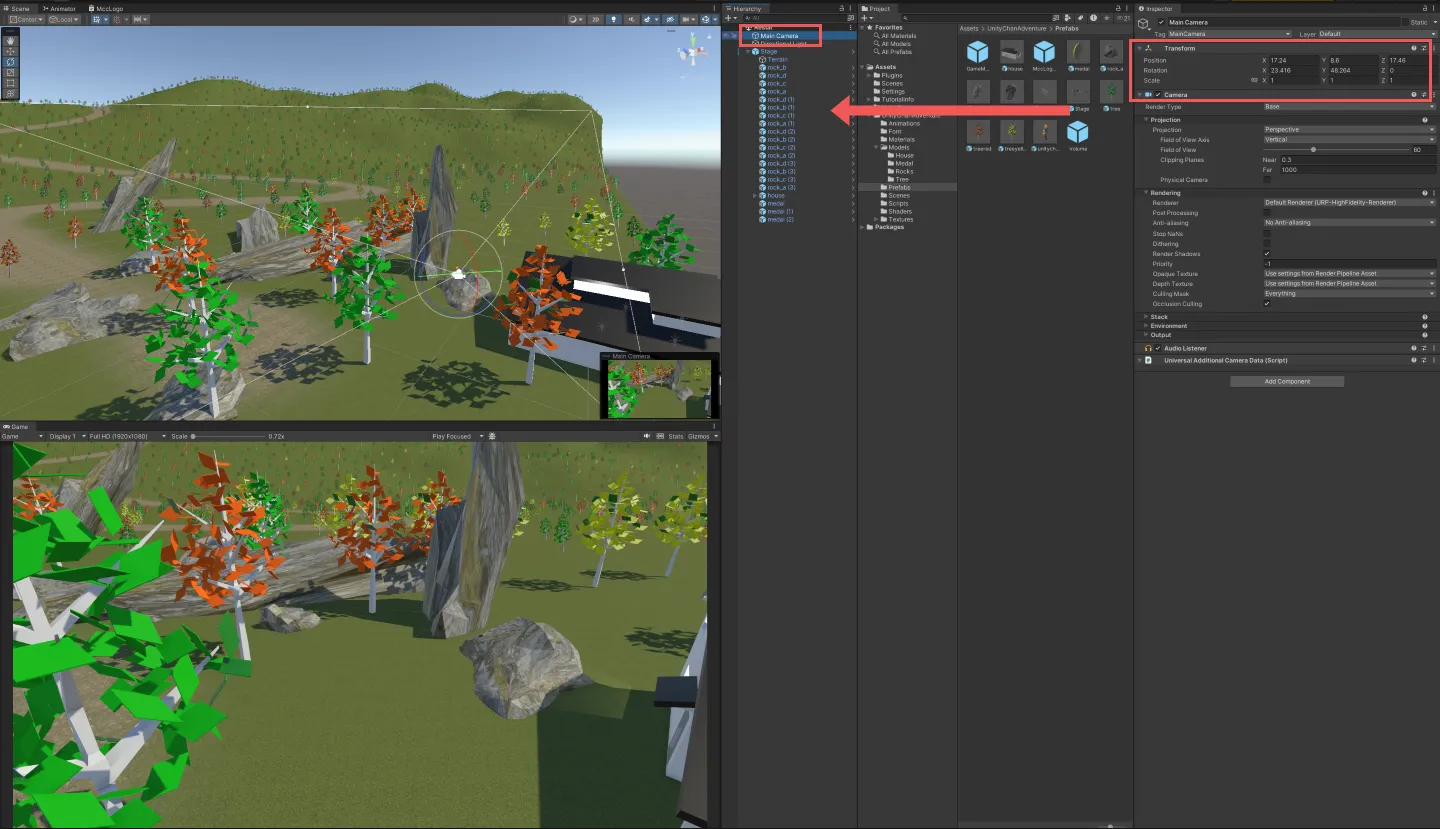Click the Volume asset cube icon
1440x829 pixels.
coord(1077,133)
